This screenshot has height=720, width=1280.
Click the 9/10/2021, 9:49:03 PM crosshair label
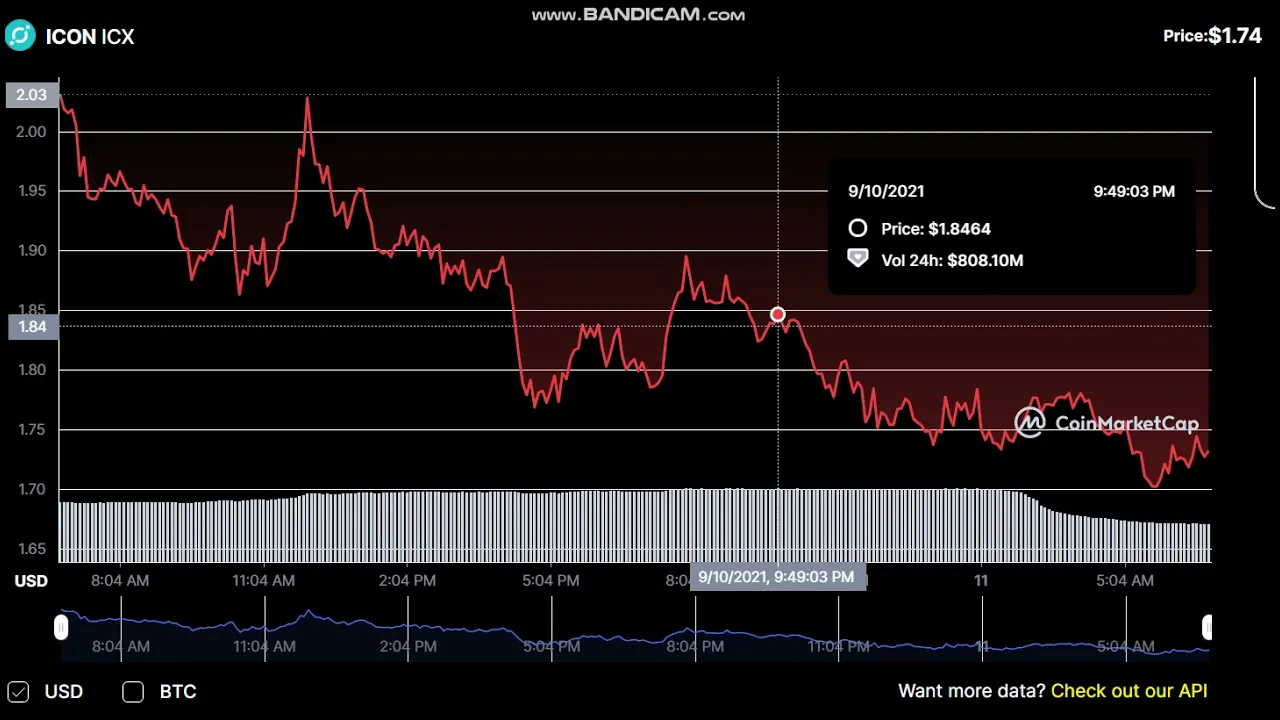click(x=777, y=577)
